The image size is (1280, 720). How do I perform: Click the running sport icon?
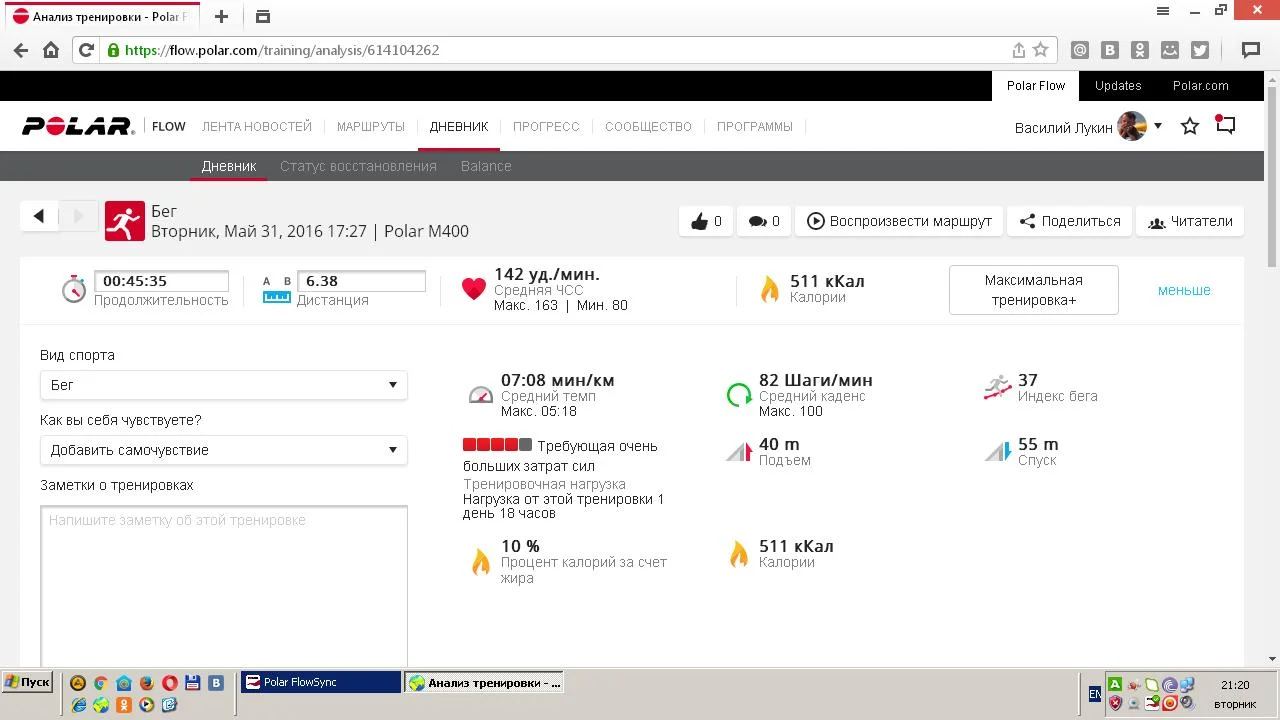click(x=124, y=221)
